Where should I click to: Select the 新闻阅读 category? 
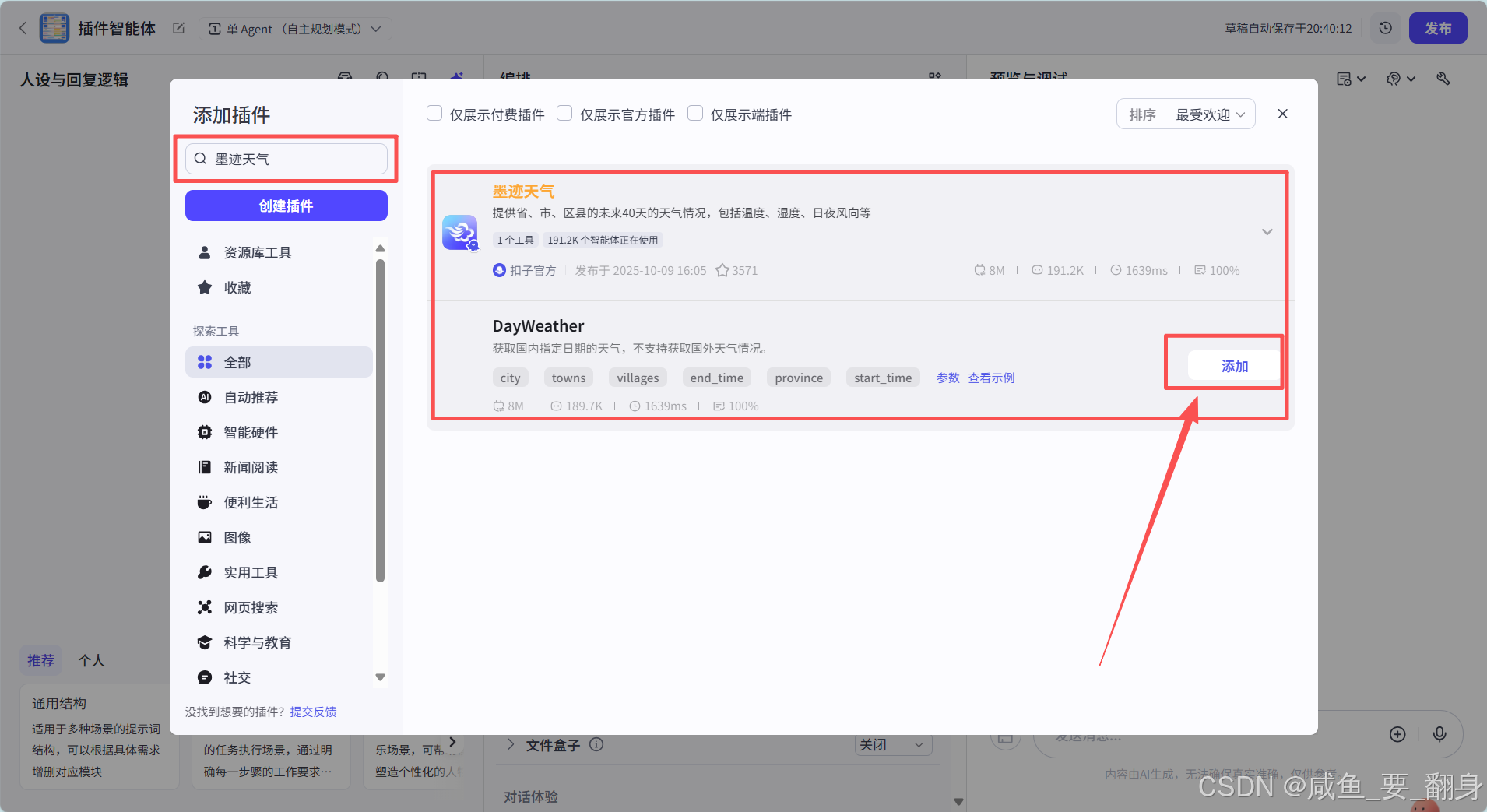279,467
